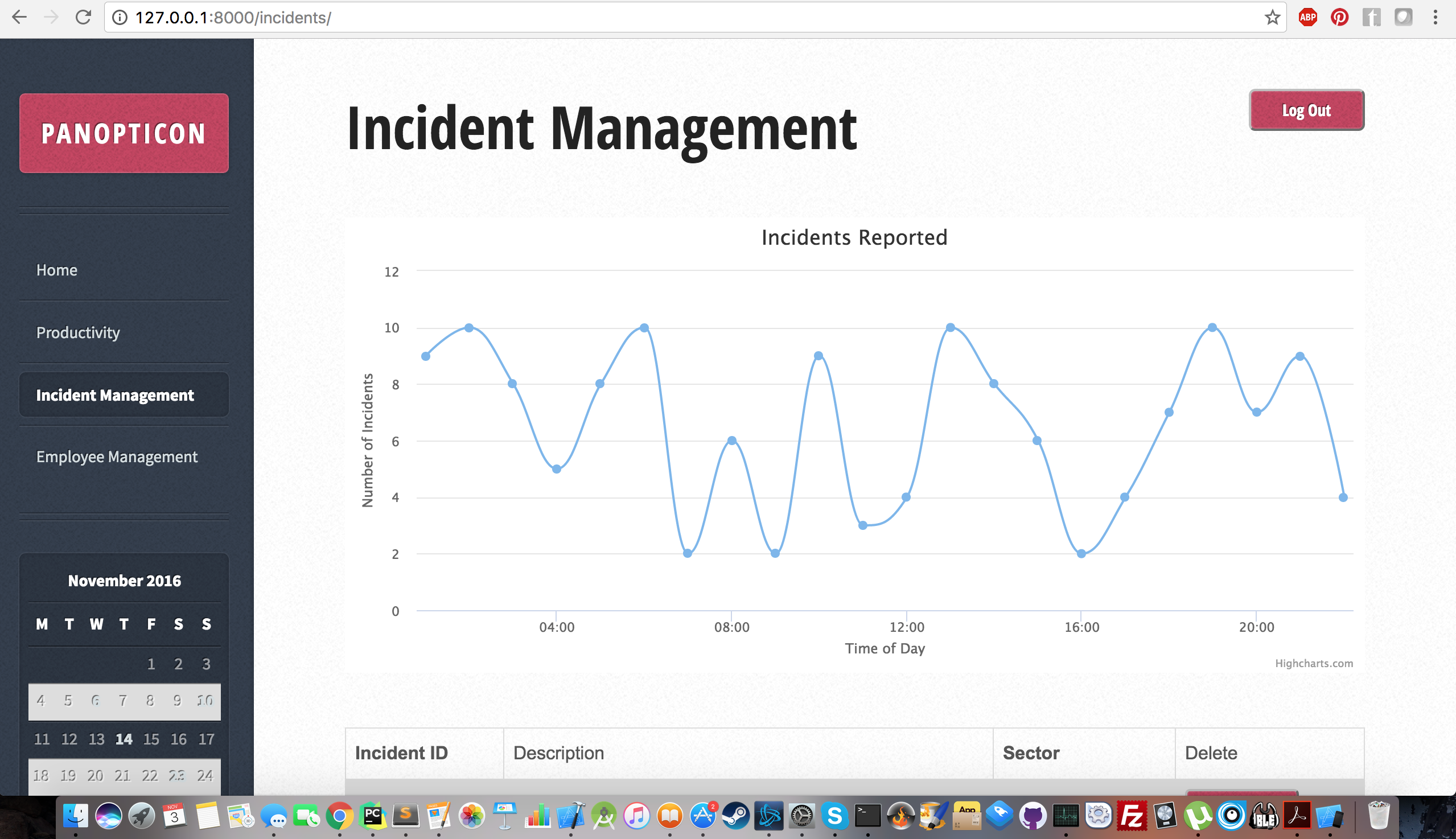
Task: Click the browser reload icon
Action: tap(84, 17)
